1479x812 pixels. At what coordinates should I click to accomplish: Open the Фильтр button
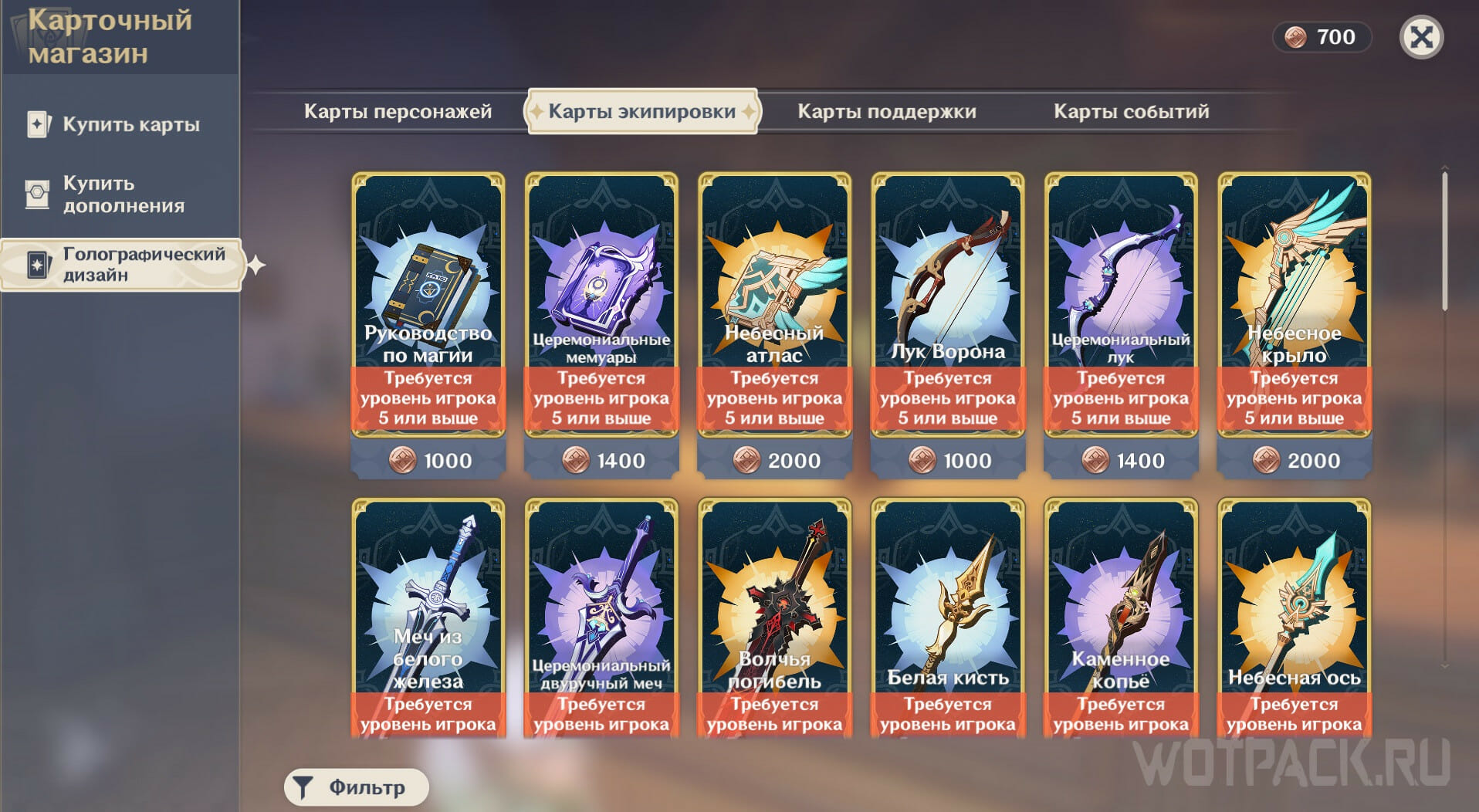(x=357, y=787)
